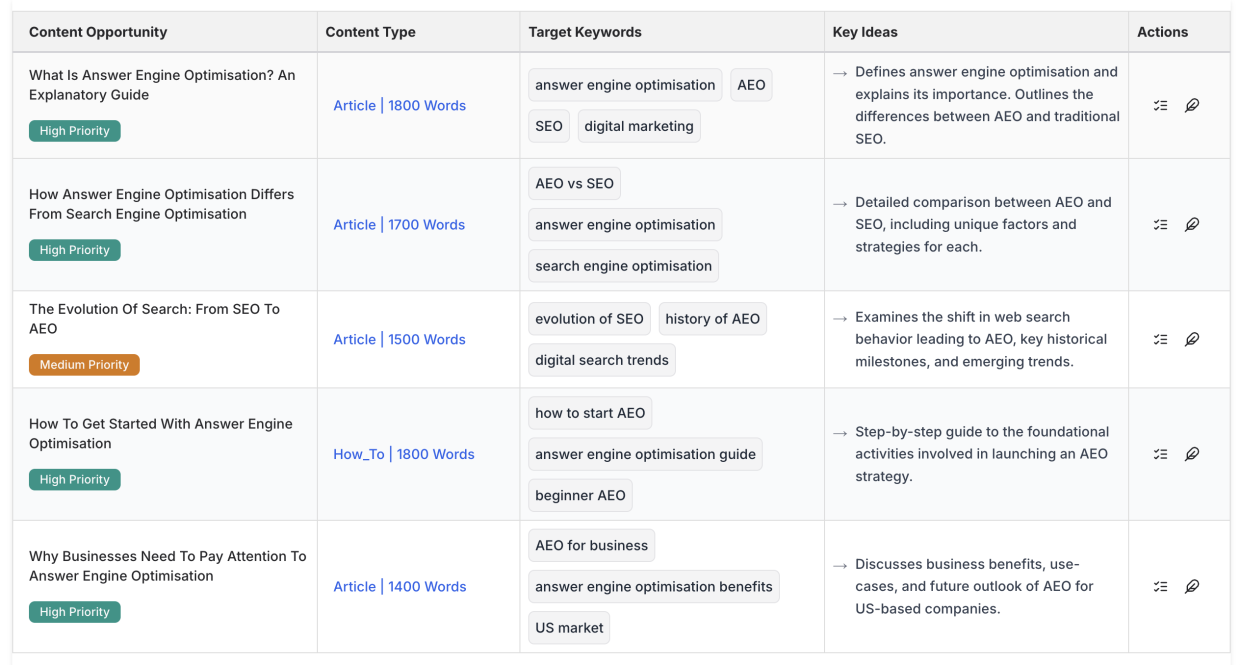The height and width of the screenshot is (665, 1240).
Task: Click the 'US market' keyword tag
Action: click(569, 628)
